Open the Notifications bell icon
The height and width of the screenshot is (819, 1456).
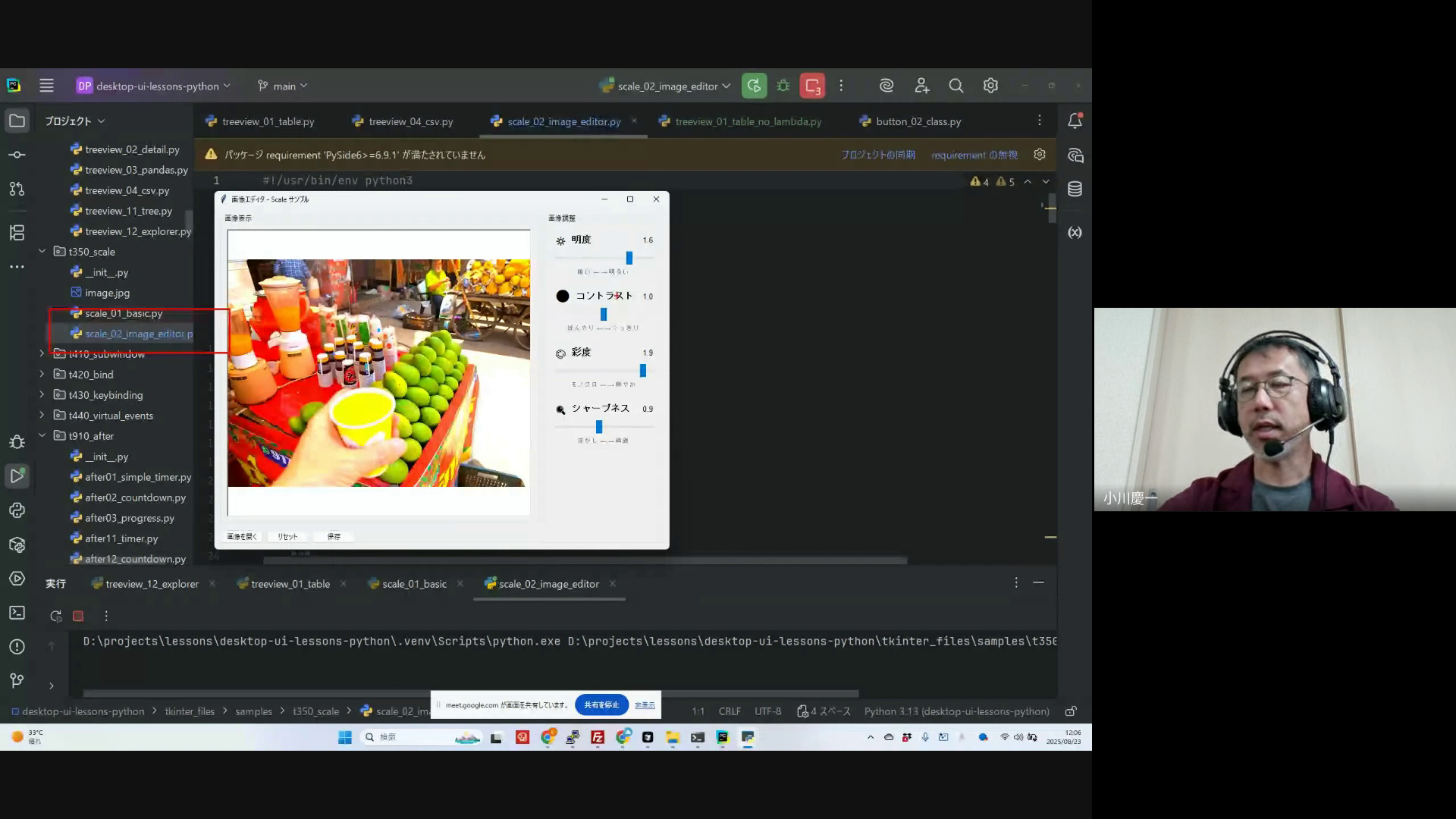1075,121
